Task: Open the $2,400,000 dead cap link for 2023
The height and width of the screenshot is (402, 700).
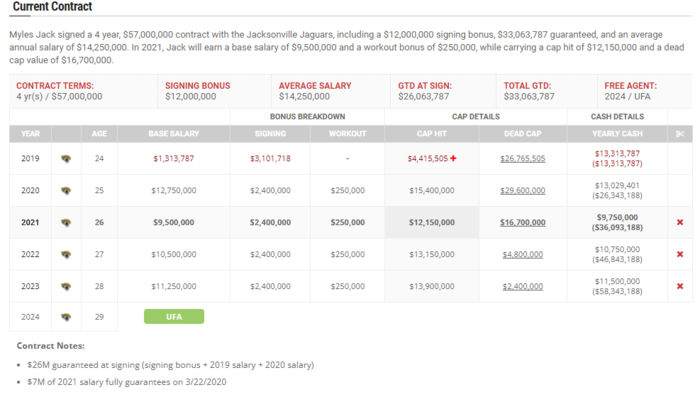Action: tap(522, 286)
